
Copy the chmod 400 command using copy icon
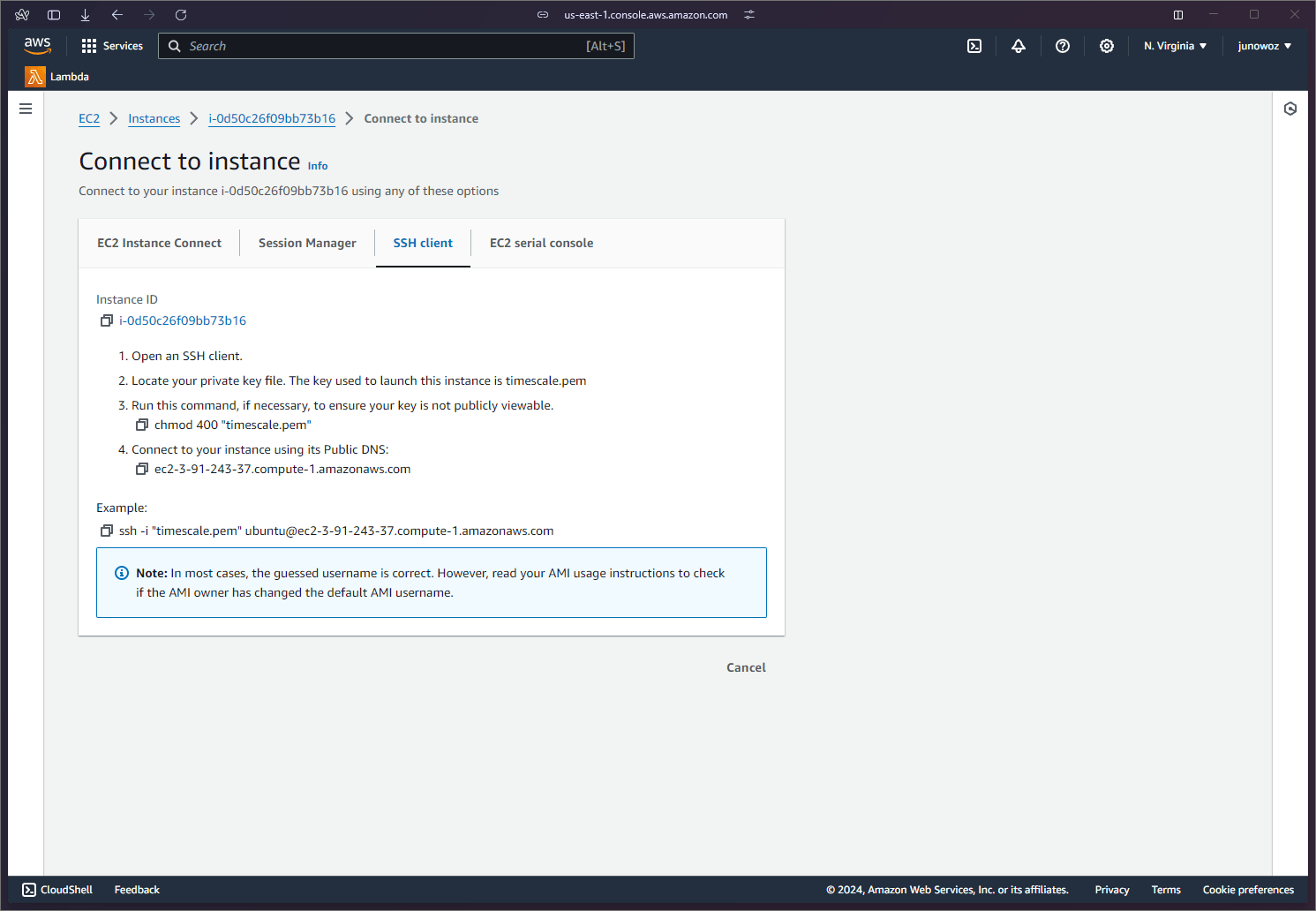point(142,425)
